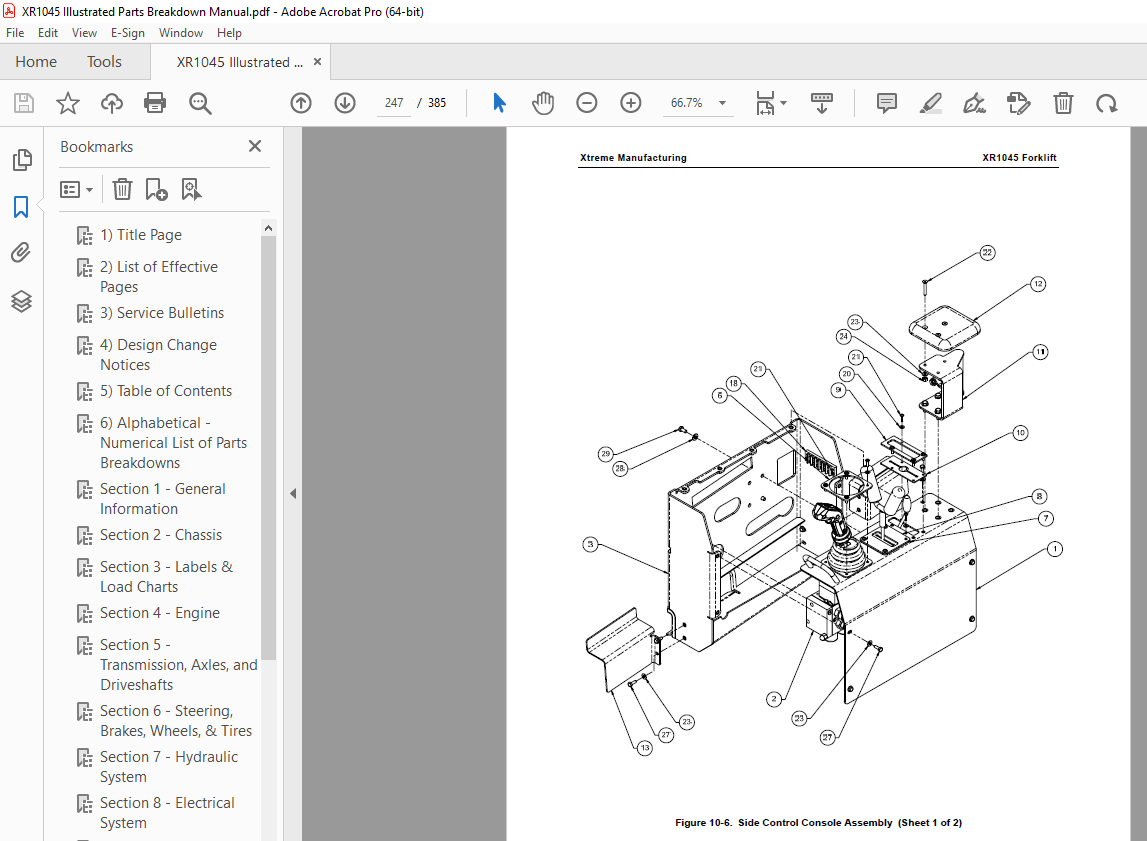The width and height of the screenshot is (1147, 841).
Task: Open the Layers side panel
Action: coord(21,301)
